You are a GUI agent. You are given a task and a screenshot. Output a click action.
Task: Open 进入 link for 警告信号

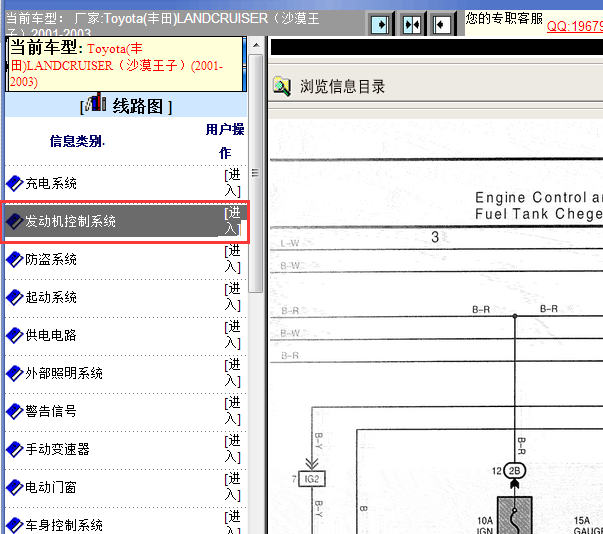[x=233, y=411]
